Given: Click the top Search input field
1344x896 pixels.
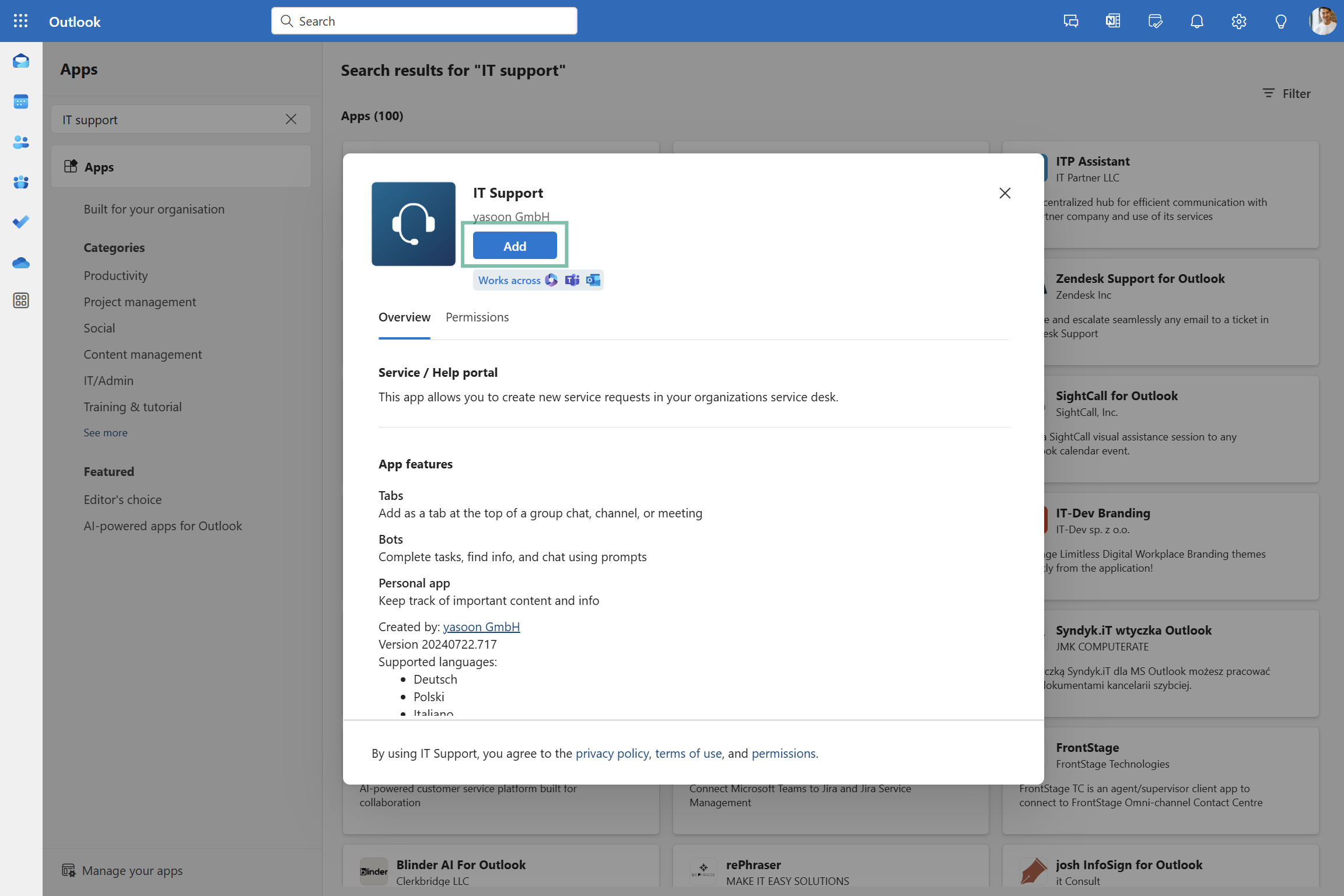Looking at the screenshot, I should (424, 22).
